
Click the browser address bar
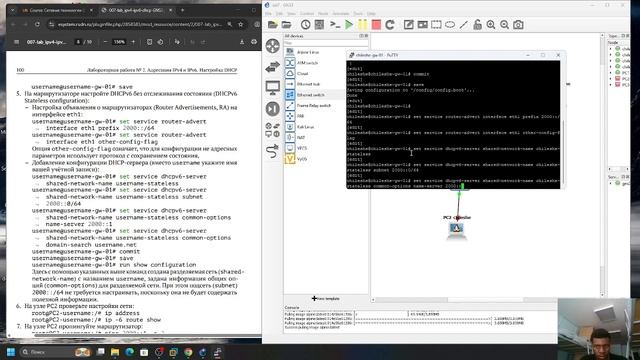pyautogui.click(x=139, y=24)
